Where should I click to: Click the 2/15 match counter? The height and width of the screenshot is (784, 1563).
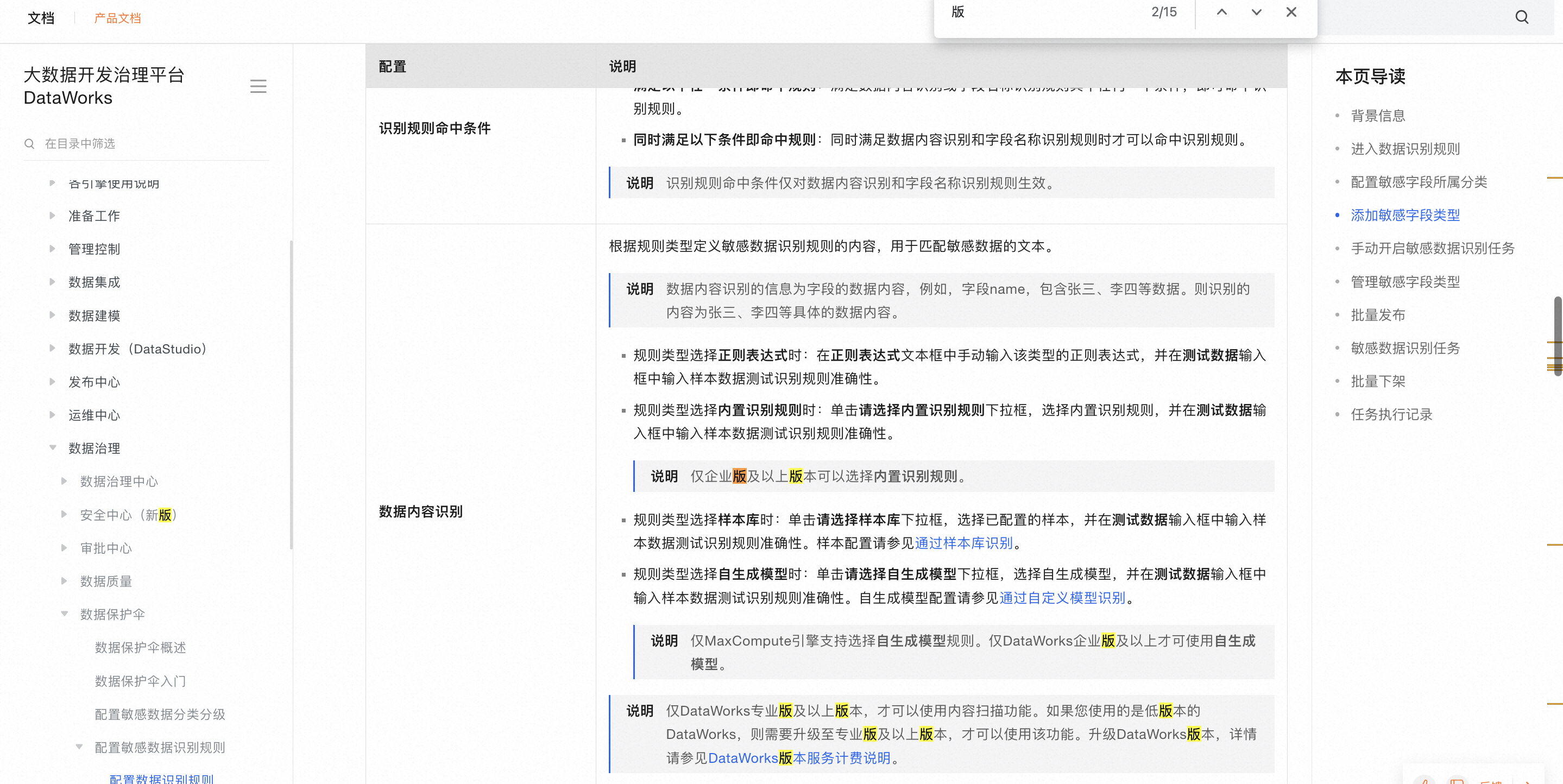(x=1164, y=12)
